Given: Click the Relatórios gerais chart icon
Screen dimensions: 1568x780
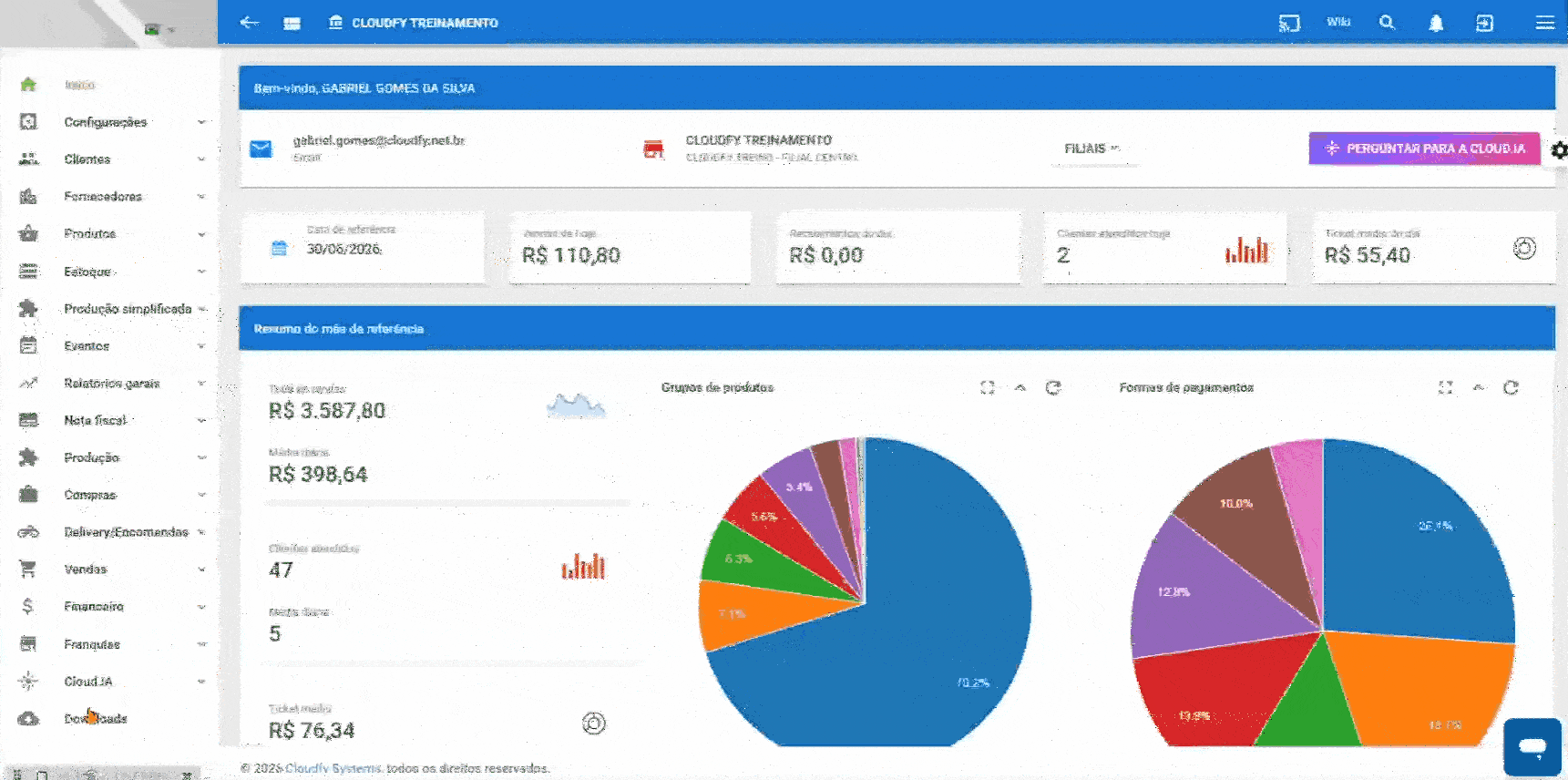Looking at the screenshot, I should [28, 384].
